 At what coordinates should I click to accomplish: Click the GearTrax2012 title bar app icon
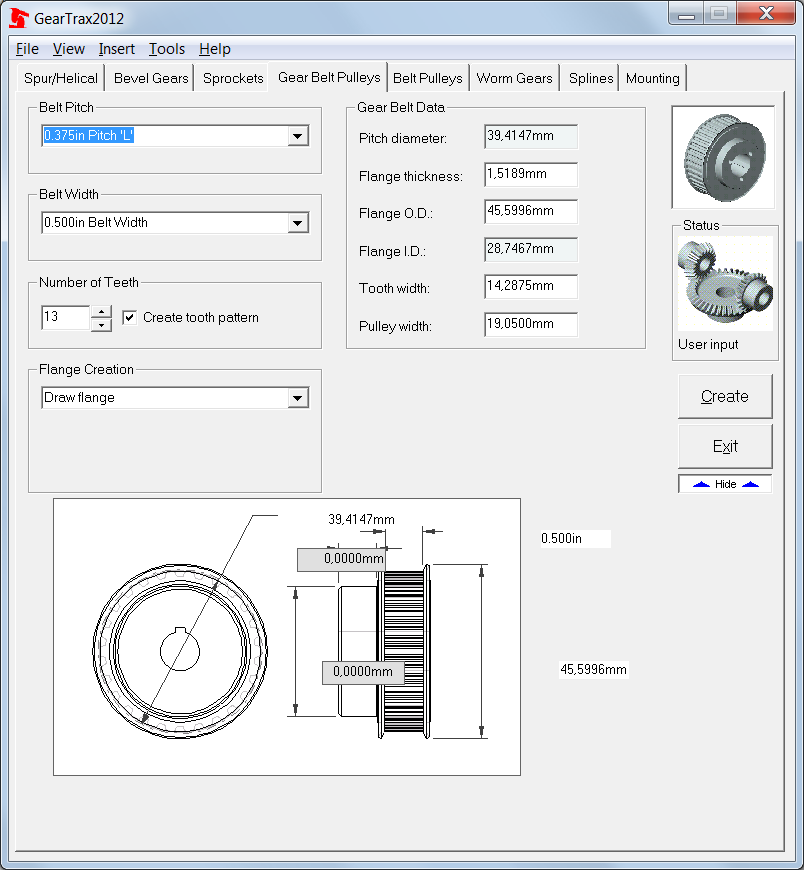coord(18,18)
